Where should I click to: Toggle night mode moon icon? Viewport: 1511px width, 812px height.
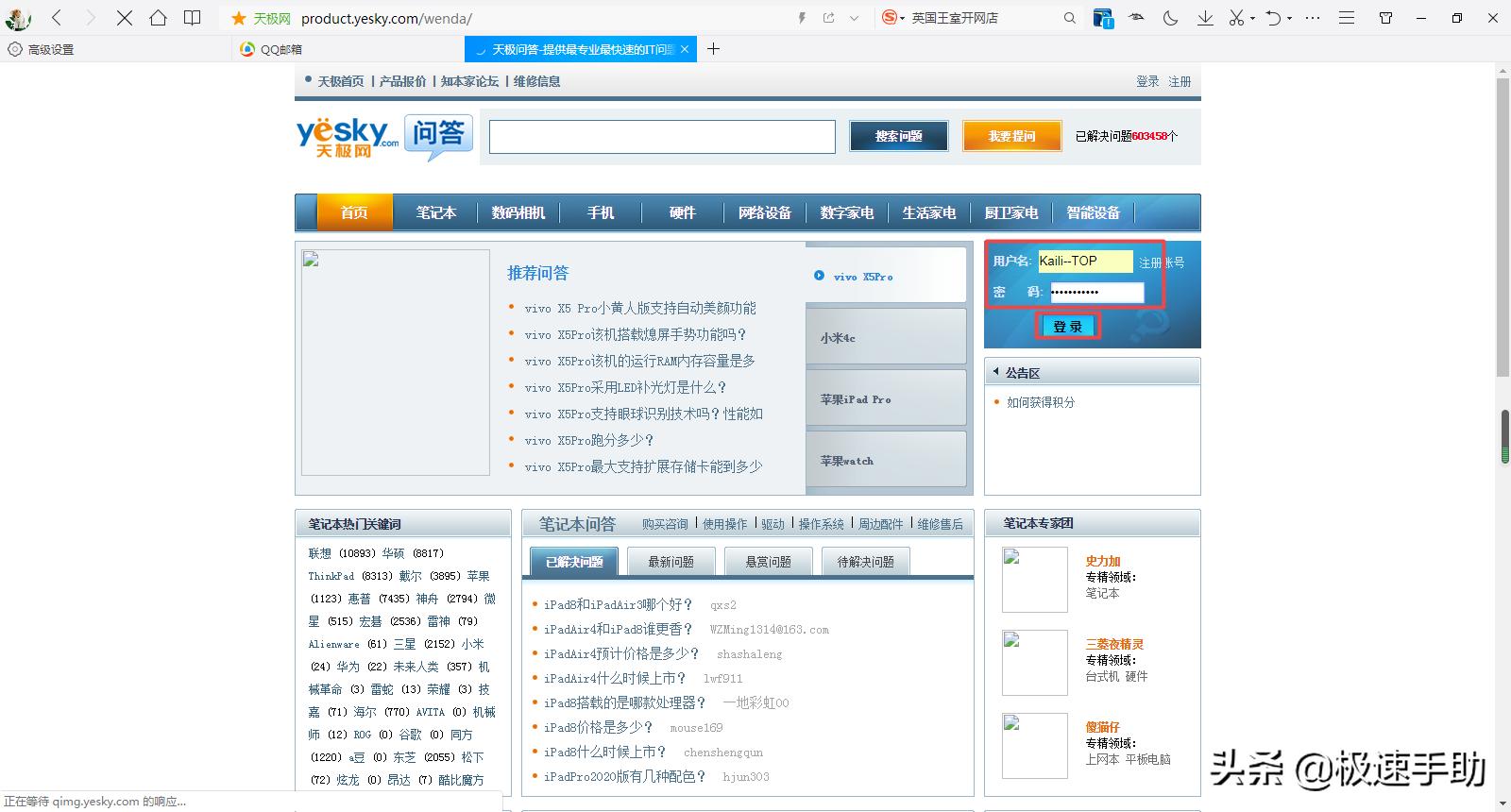1171,18
